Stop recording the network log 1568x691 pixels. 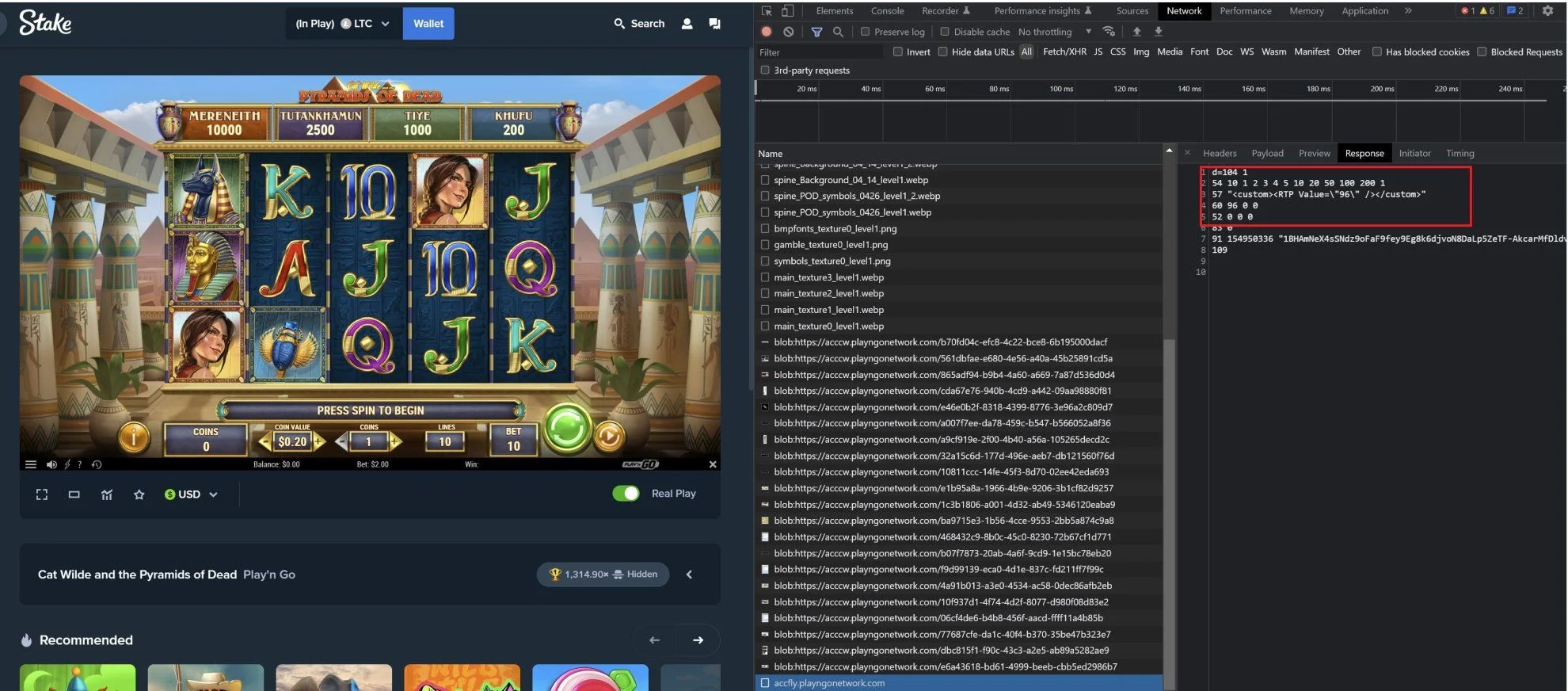click(x=767, y=32)
